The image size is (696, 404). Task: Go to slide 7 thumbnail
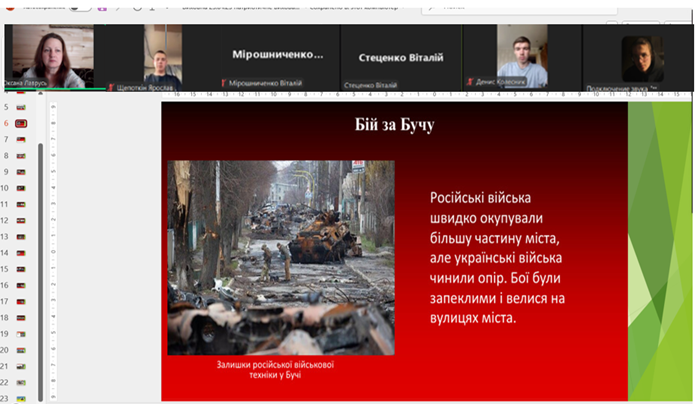21,140
